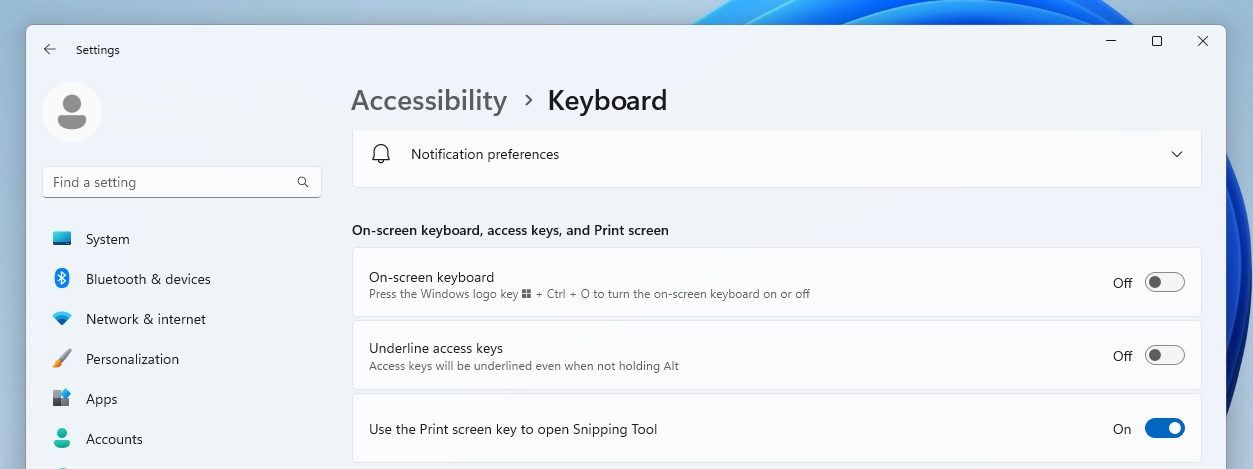The height and width of the screenshot is (469, 1253).
Task: Click the System monitor icon
Action: (62, 239)
